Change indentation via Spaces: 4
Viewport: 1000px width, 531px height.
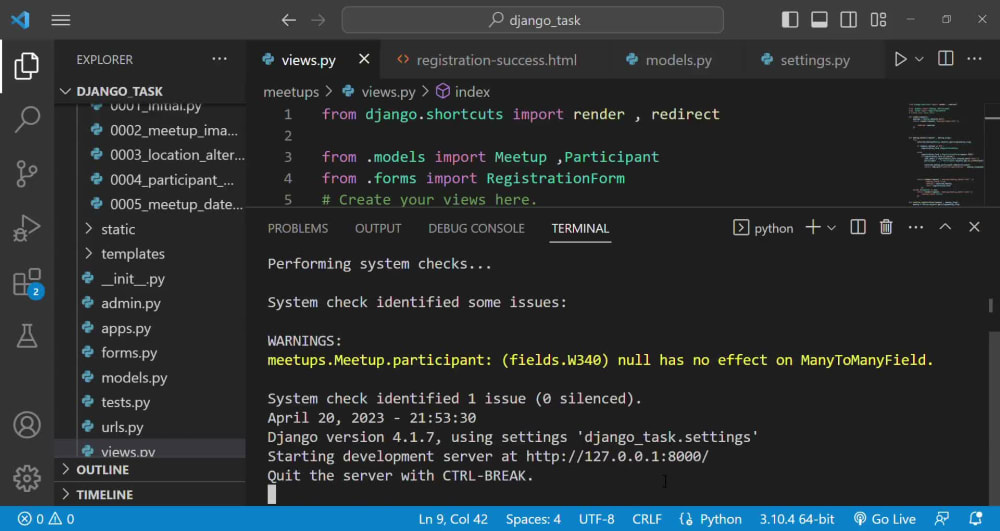[x=533, y=519]
